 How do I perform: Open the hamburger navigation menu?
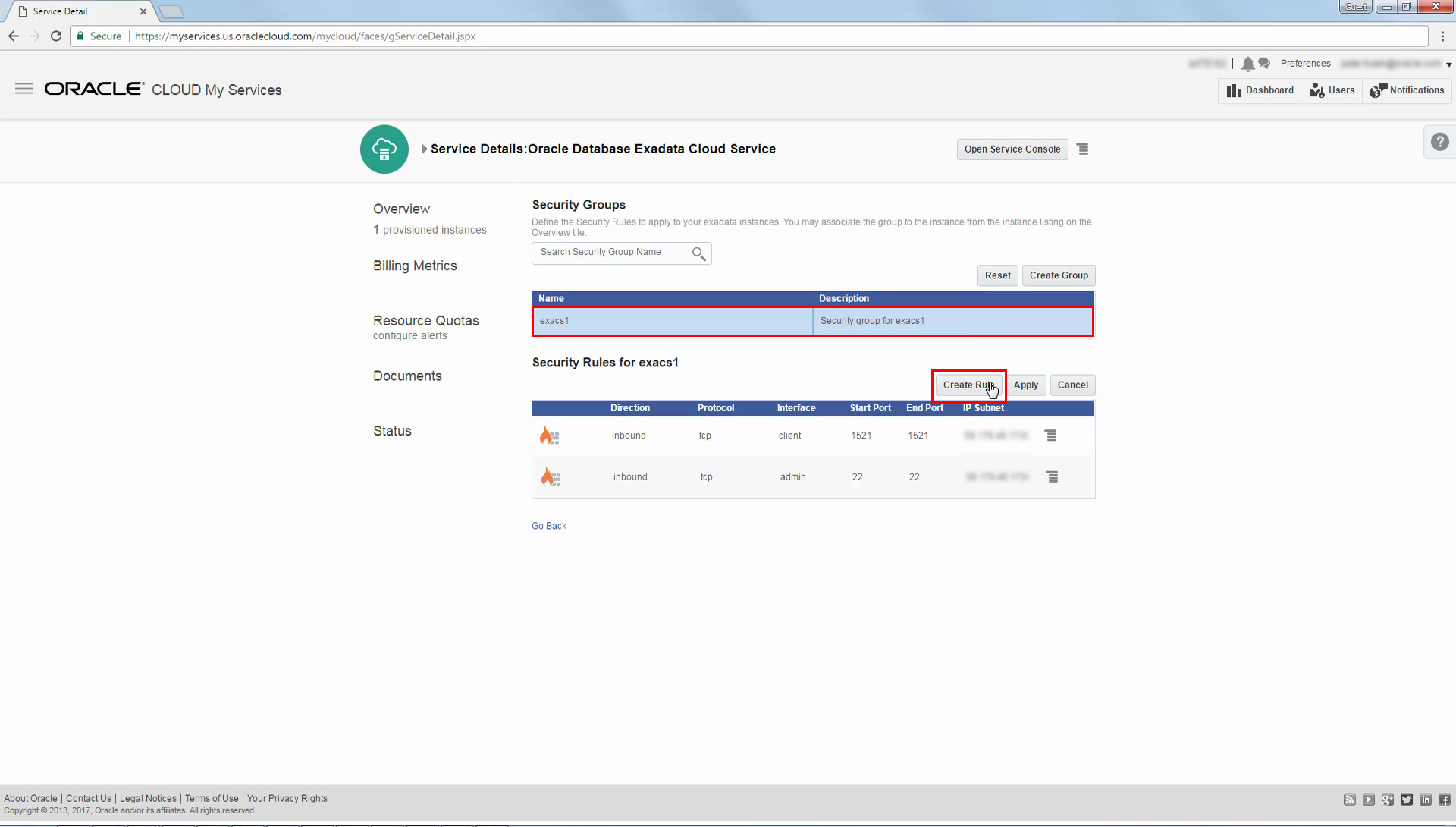point(24,89)
